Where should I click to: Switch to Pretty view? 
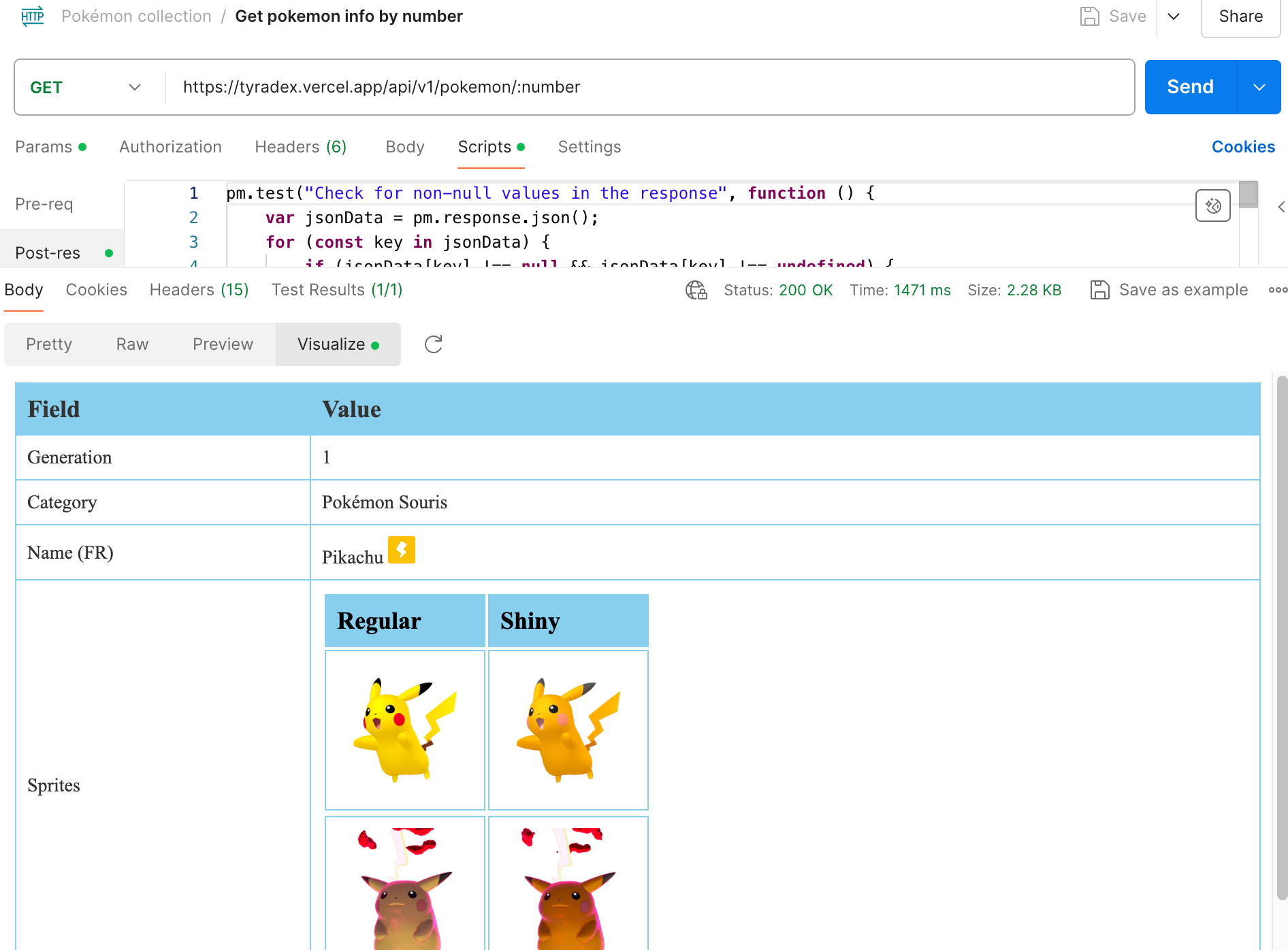[x=49, y=344]
